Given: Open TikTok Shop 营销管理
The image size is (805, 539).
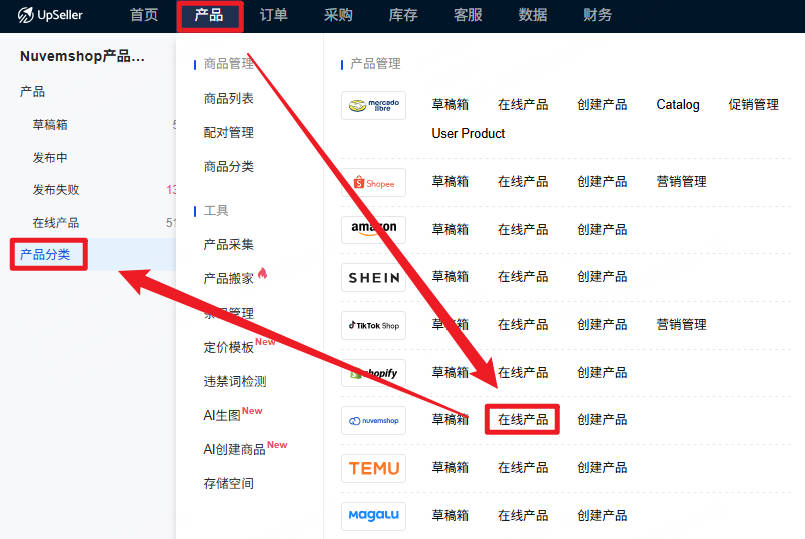Looking at the screenshot, I should tap(681, 325).
